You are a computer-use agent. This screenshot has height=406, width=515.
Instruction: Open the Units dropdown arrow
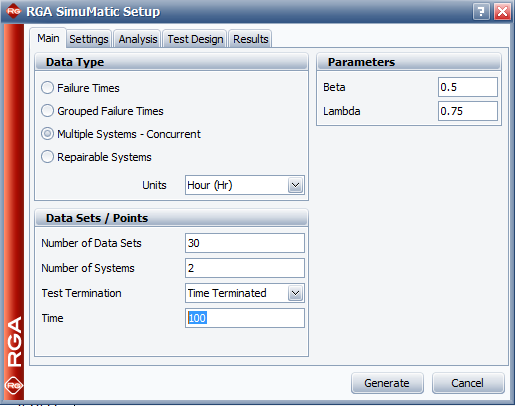tap(295, 185)
